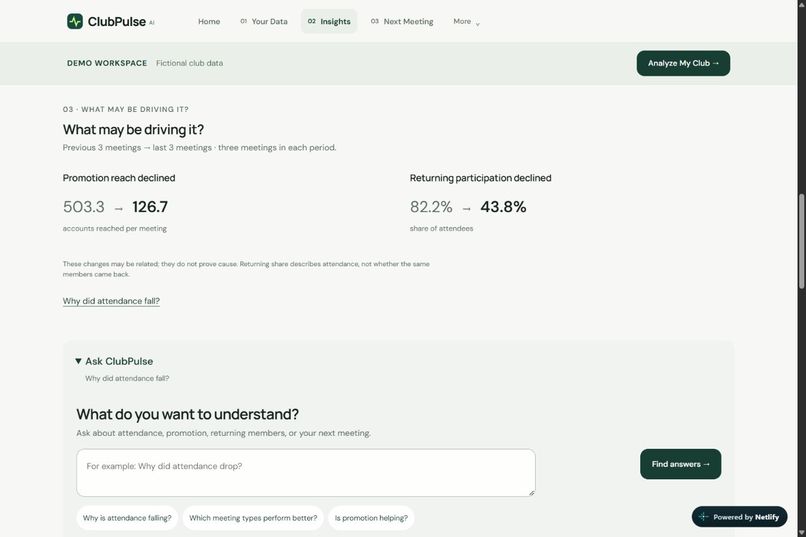Click the ClubPulse brand name

(117, 22)
